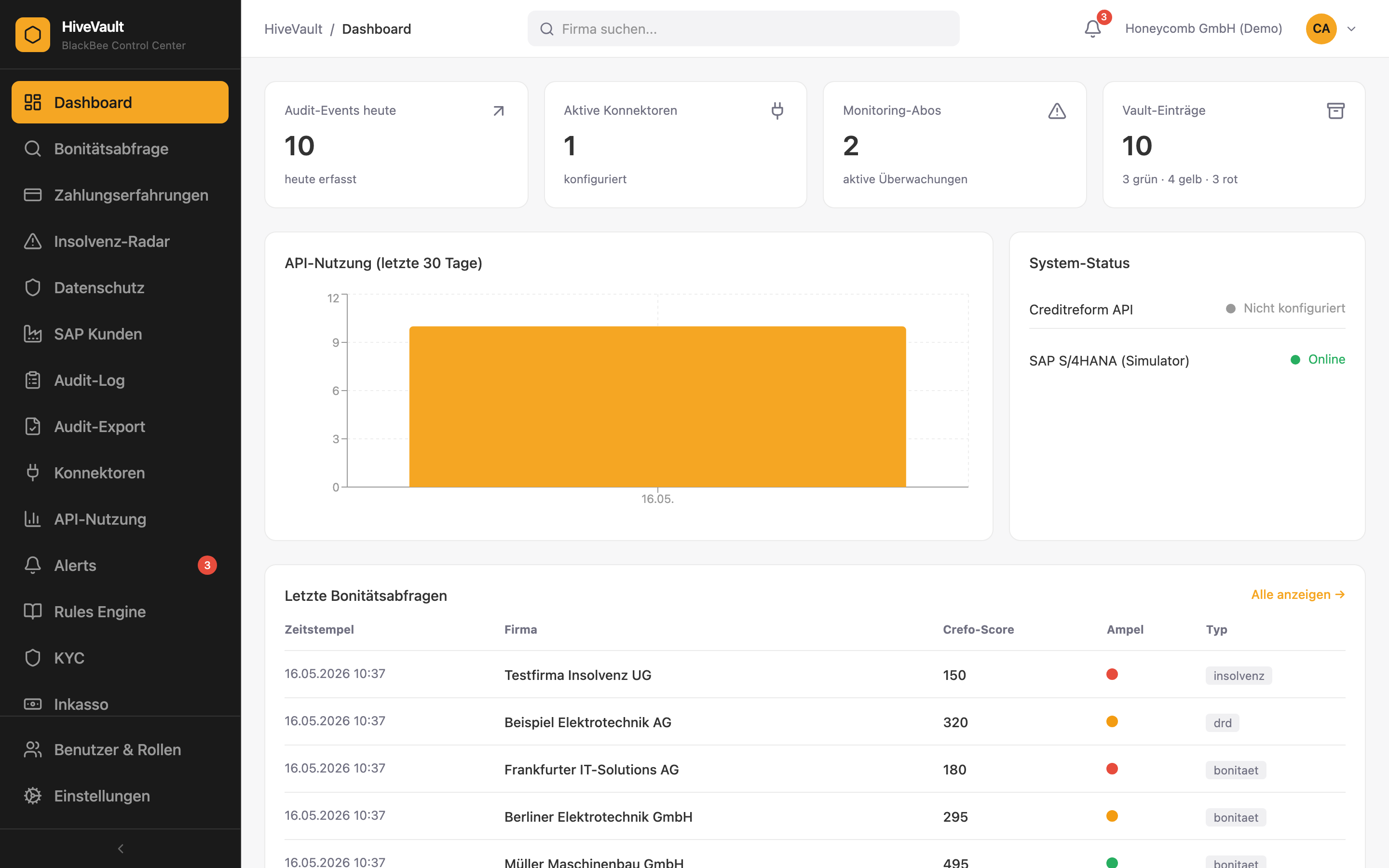Click the Bonitätsabfrage search icon in sidebar

click(x=33, y=149)
